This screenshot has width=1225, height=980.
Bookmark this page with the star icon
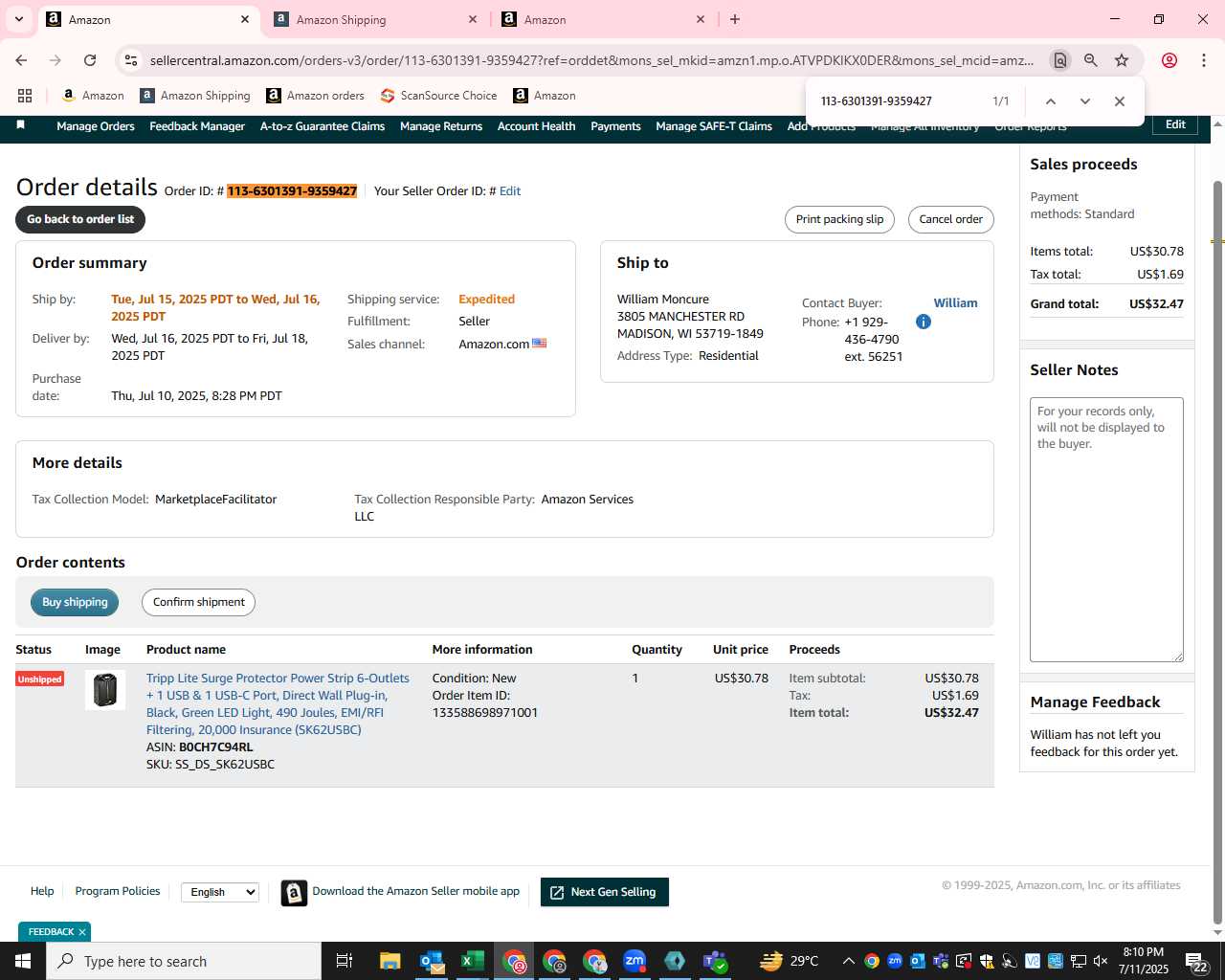click(x=1122, y=60)
